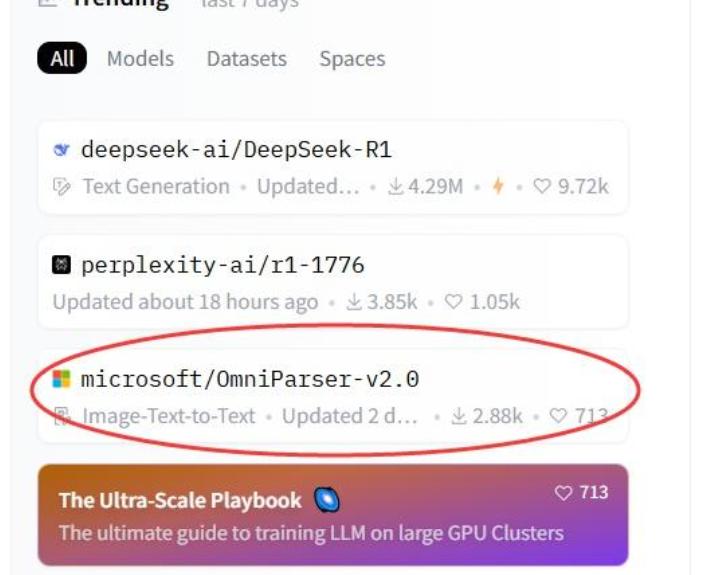The width and height of the screenshot is (703, 575).
Task: Click the Text Generation tag icon
Action: [62, 187]
